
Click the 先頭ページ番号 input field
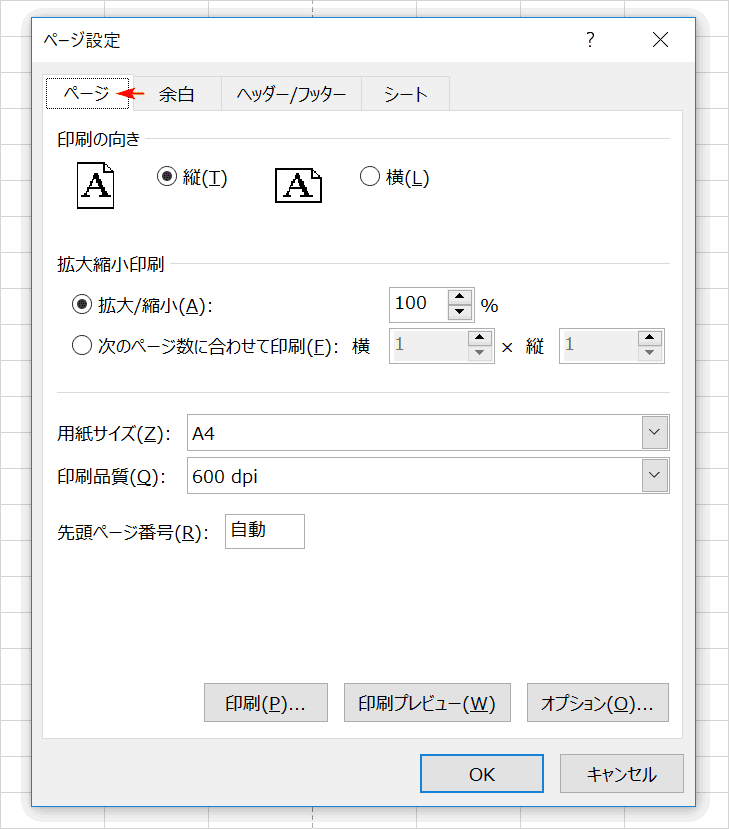point(265,531)
